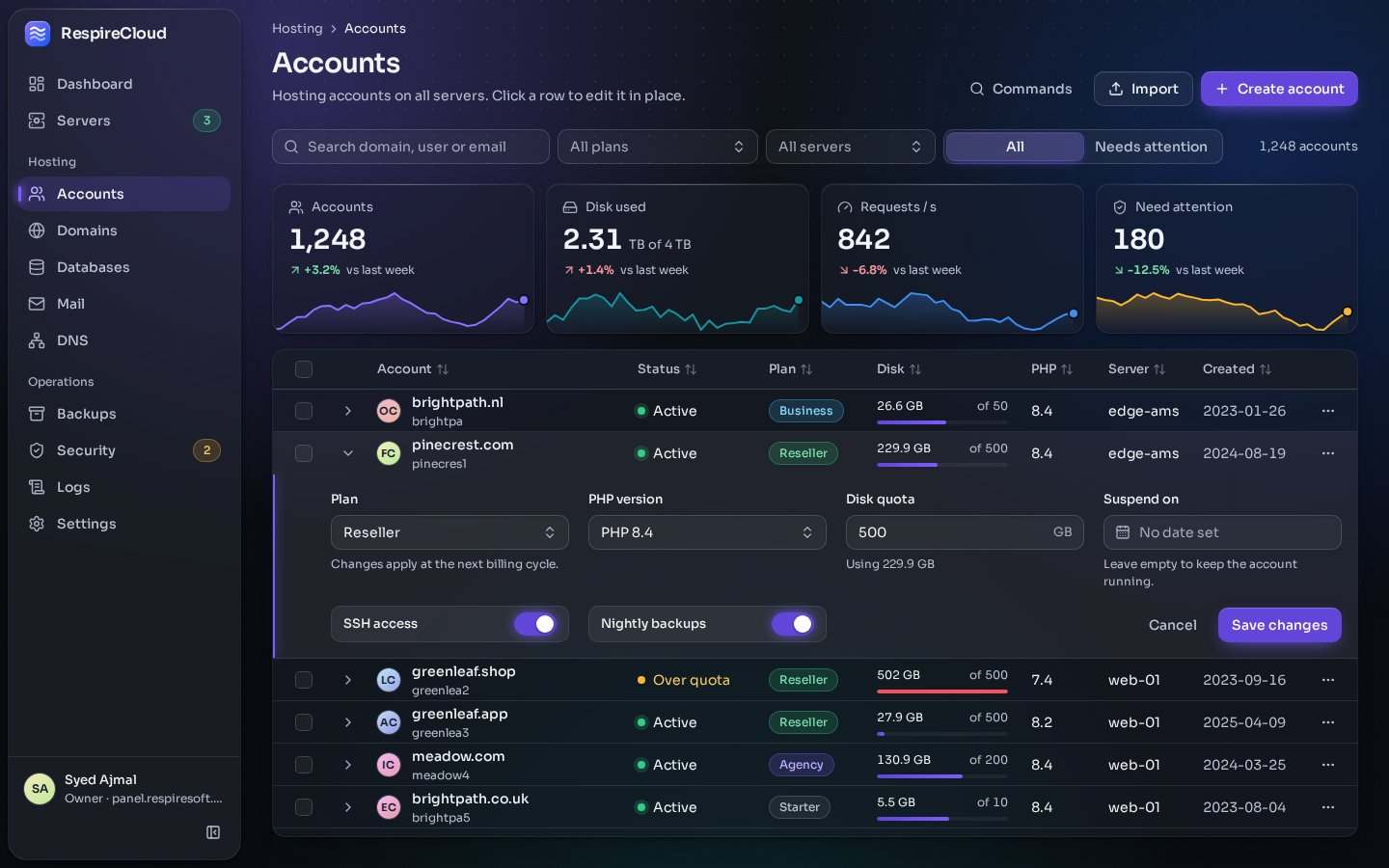Open the Databases section

[x=124, y=267]
